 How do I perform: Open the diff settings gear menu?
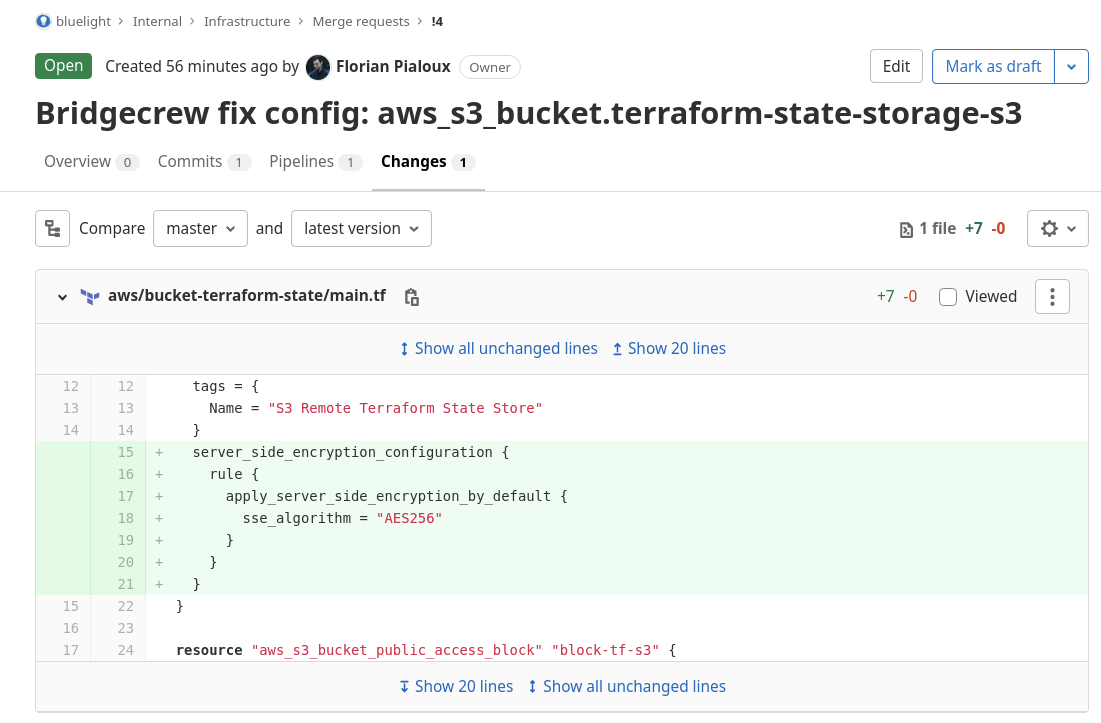click(x=1057, y=228)
